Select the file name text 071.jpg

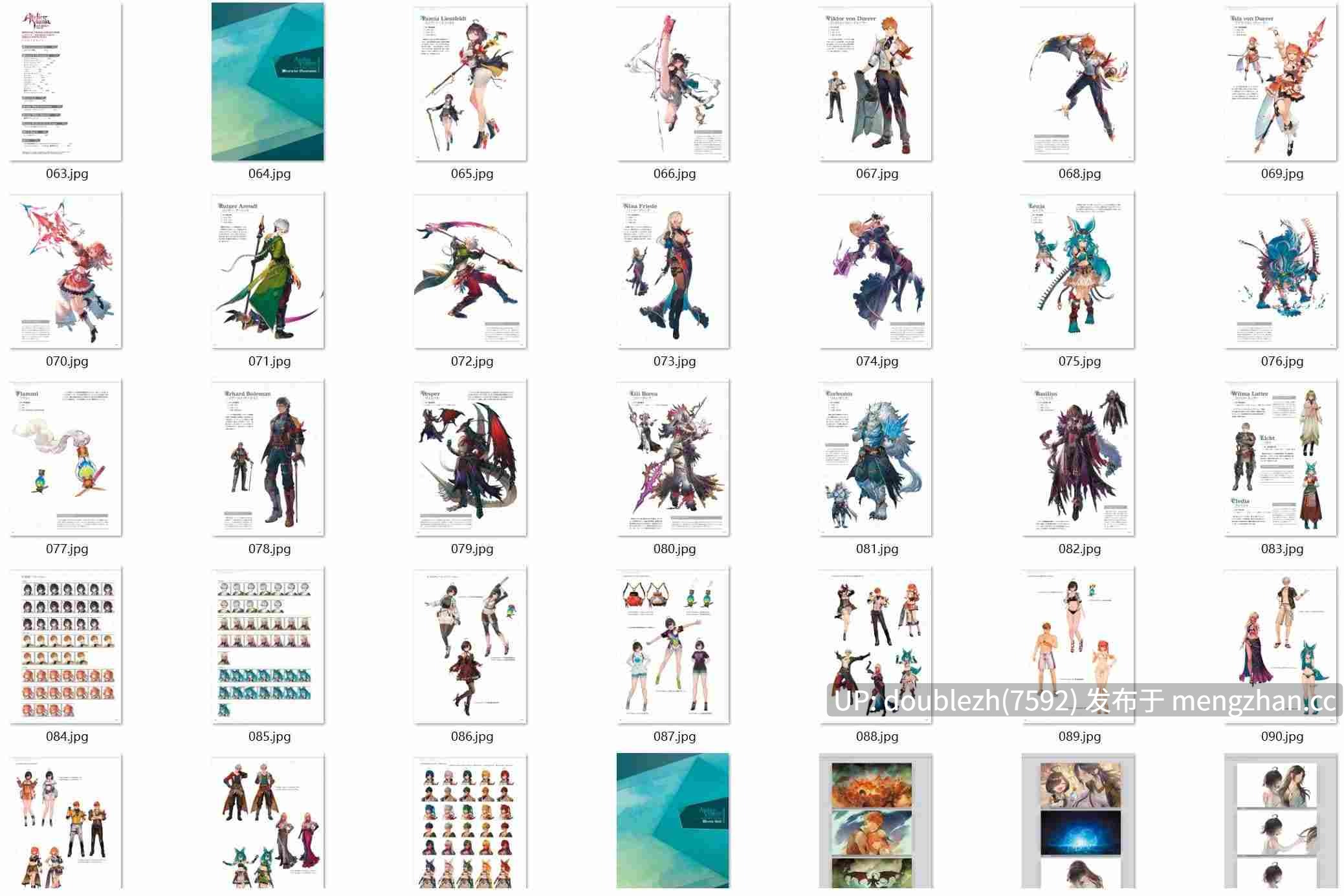(x=269, y=361)
